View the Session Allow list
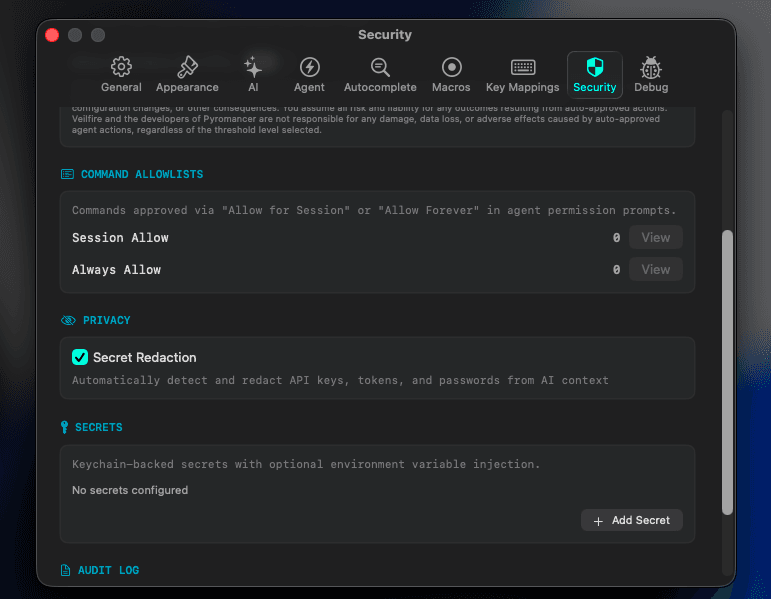This screenshot has height=599, width=771. pyautogui.click(x=655, y=238)
